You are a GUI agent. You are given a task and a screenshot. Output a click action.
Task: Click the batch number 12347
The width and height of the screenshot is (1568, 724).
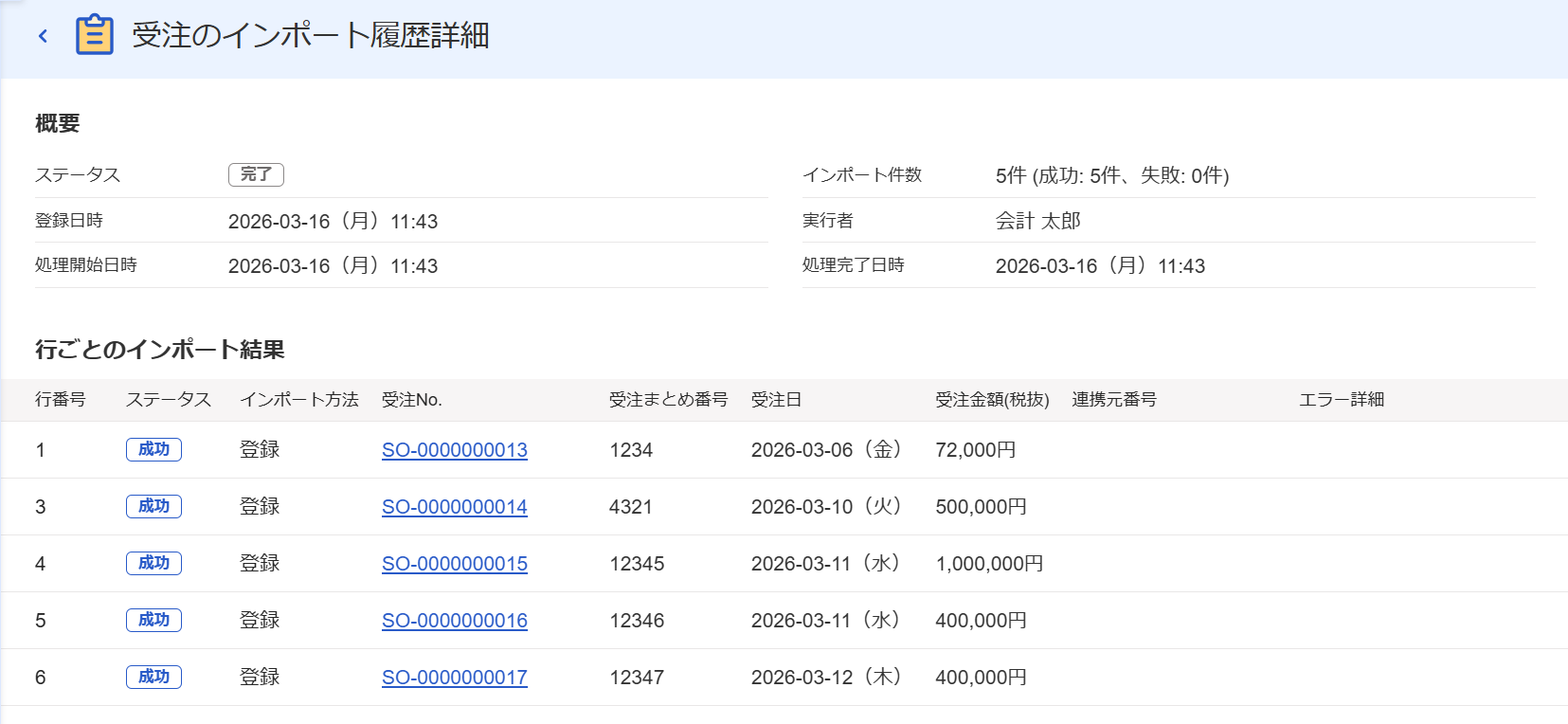point(637,678)
